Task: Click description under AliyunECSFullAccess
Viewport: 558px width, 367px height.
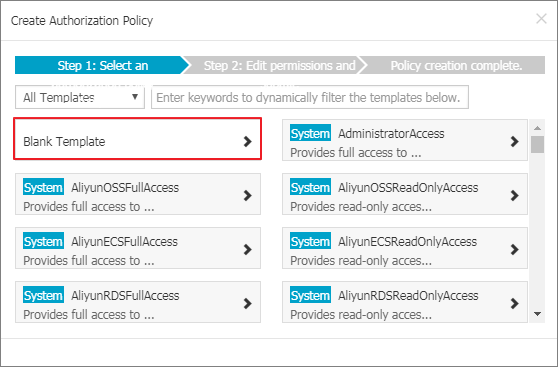Action: coord(89,261)
